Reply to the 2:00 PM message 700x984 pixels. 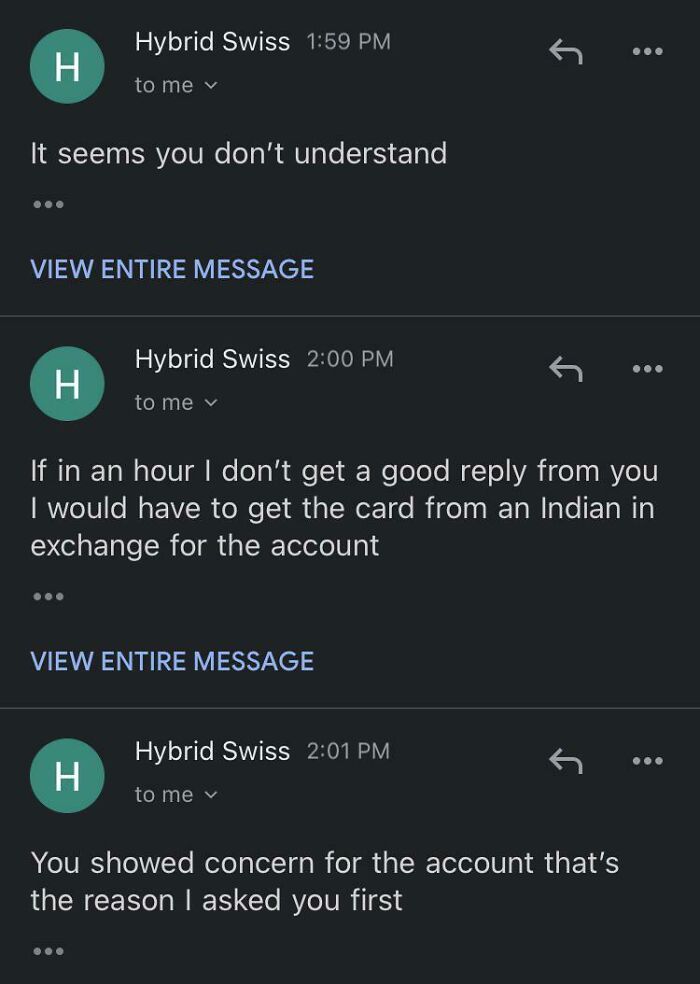tap(566, 367)
